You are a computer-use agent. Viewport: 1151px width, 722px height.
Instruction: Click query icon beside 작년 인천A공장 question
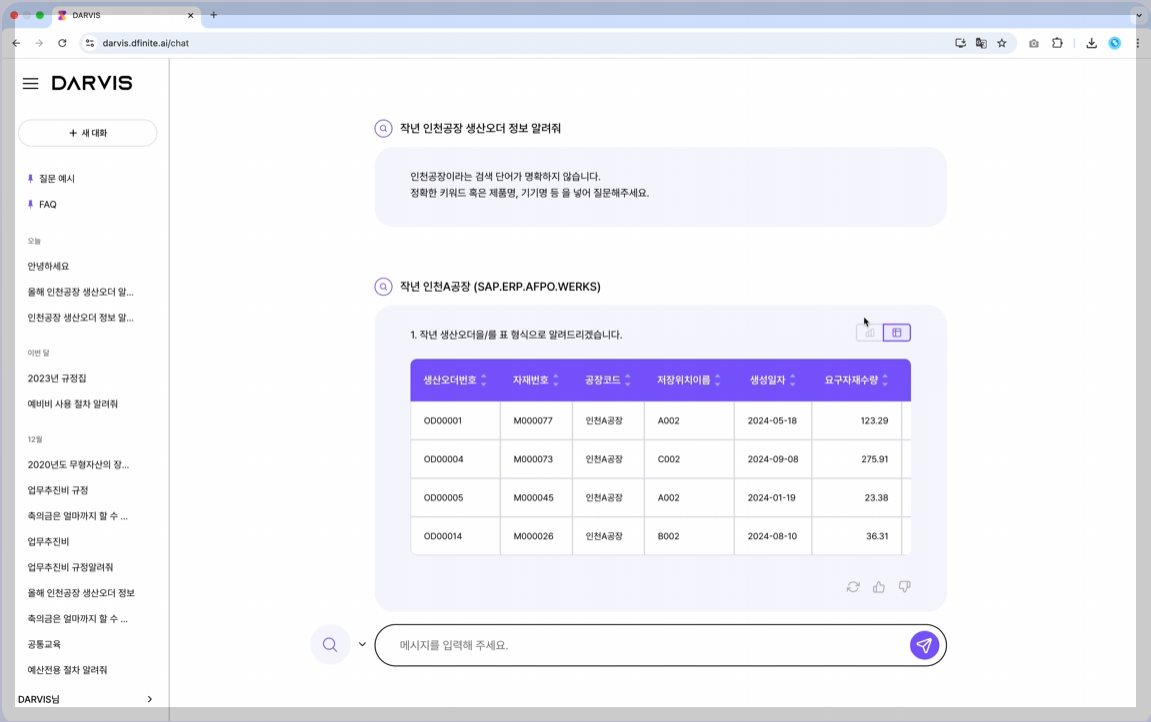tap(383, 287)
